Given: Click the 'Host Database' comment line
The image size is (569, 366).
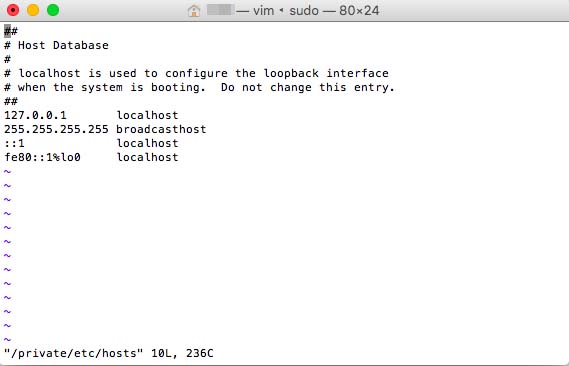Looking at the screenshot, I should tap(56, 45).
